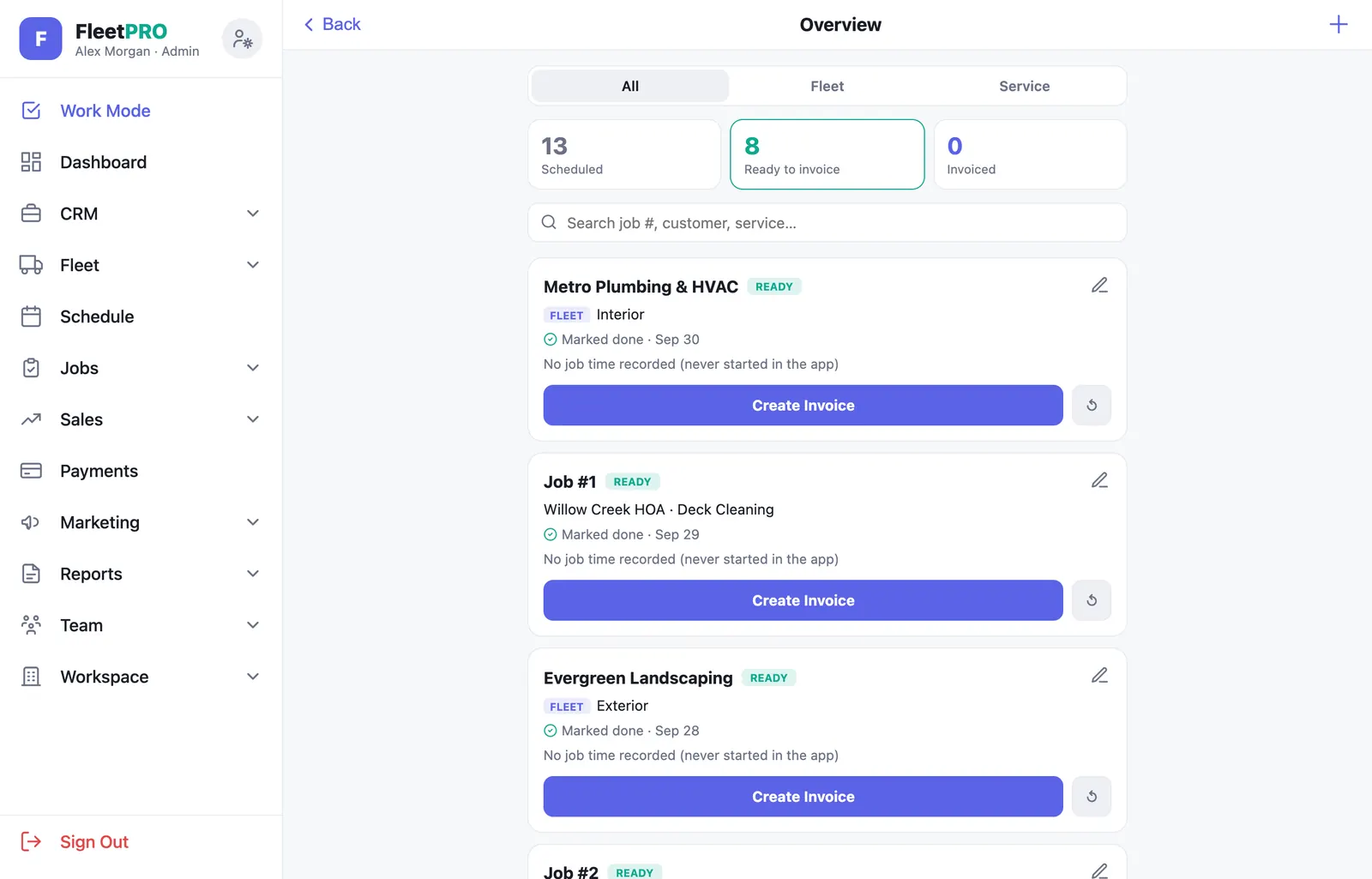Edit the Metro Plumbing & HVAC job with pencil icon
The height and width of the screenshot is (879, 1372).
point(1099,285)
